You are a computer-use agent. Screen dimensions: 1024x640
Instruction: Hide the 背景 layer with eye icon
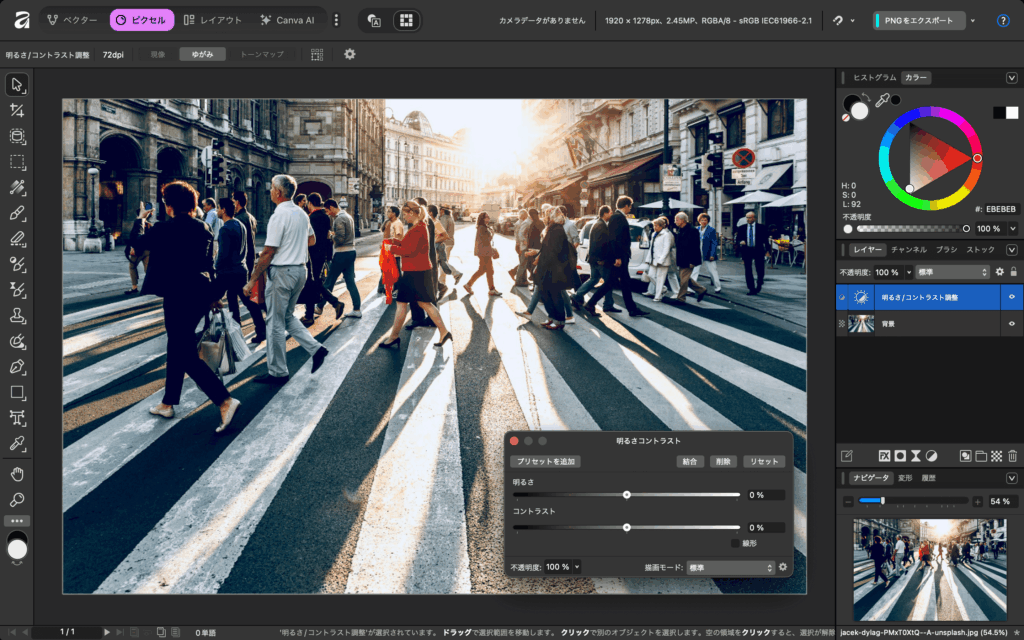tap(1011, 323)
